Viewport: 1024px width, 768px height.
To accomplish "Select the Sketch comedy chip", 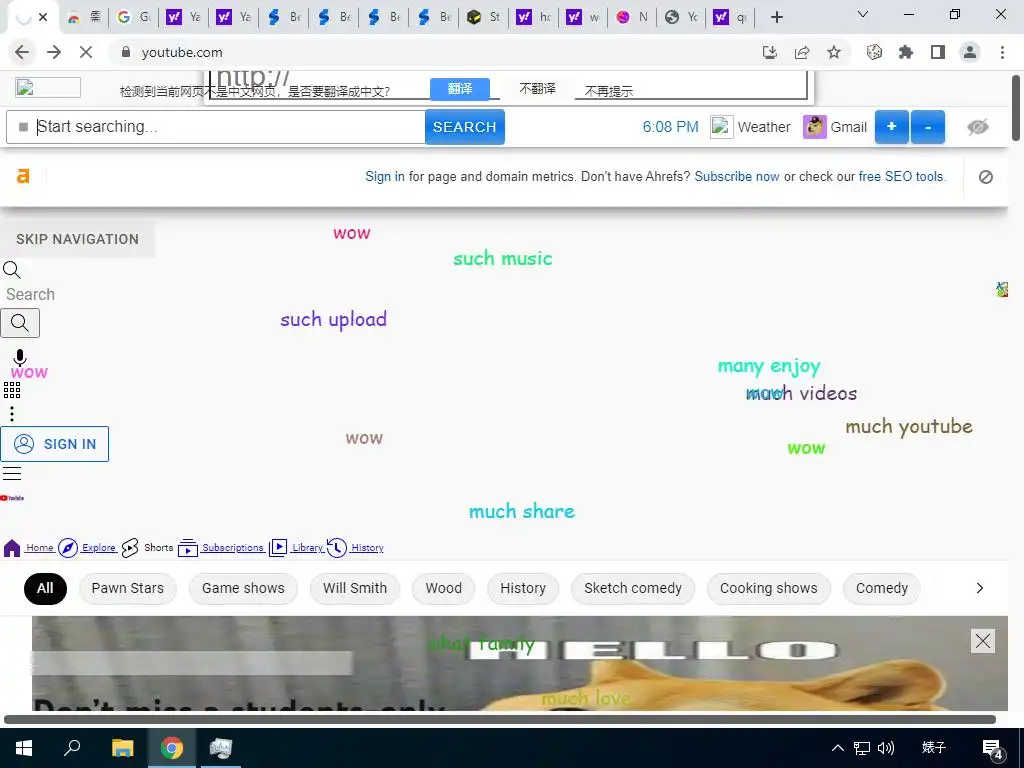I will (632, 588).
